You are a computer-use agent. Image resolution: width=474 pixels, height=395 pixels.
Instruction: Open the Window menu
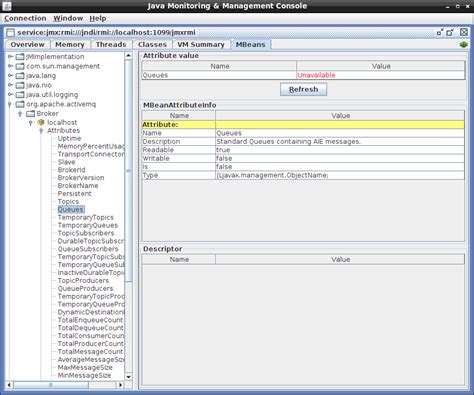(68, 18)
